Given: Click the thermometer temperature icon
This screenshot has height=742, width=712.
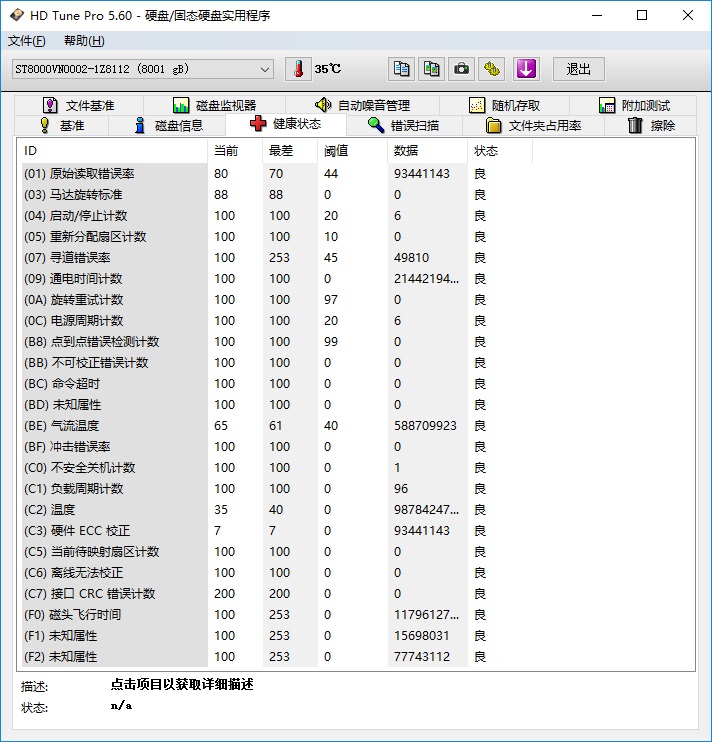Looking at the screenshot, I should click(298, 69).
